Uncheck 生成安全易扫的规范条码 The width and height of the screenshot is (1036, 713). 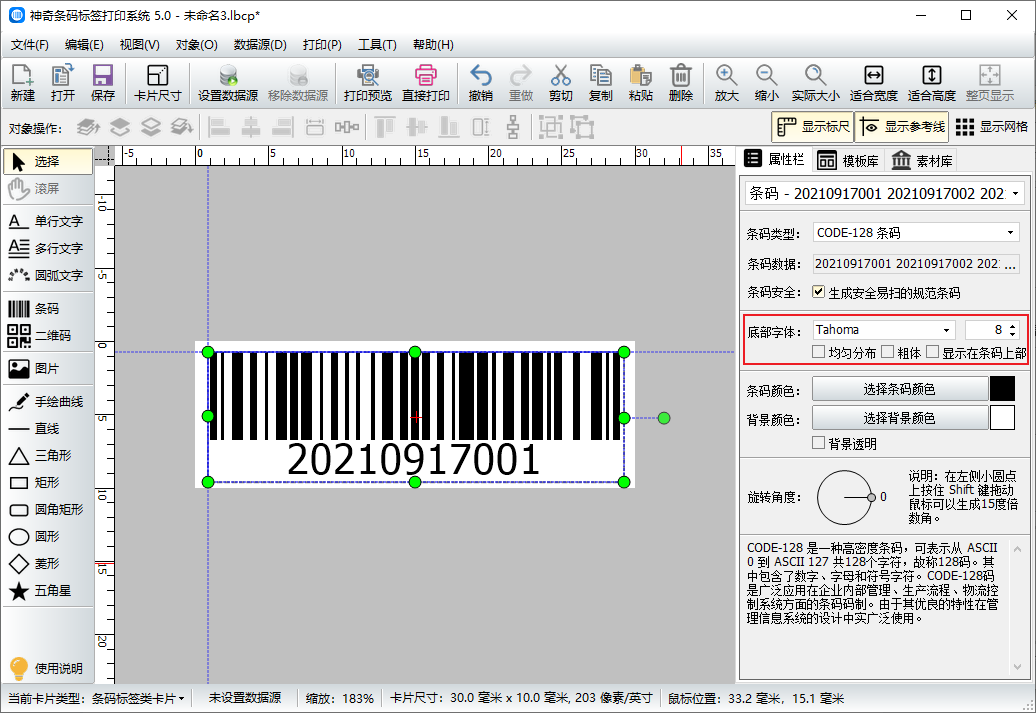point(819,291)
